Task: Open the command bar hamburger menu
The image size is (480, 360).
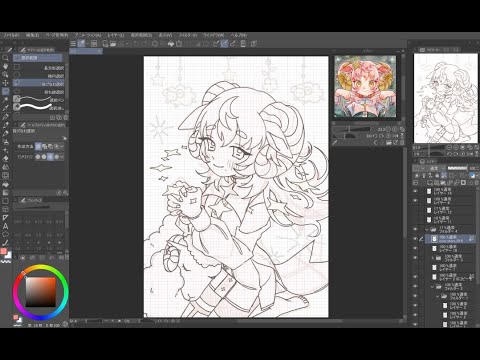Action: coord(73,44)
